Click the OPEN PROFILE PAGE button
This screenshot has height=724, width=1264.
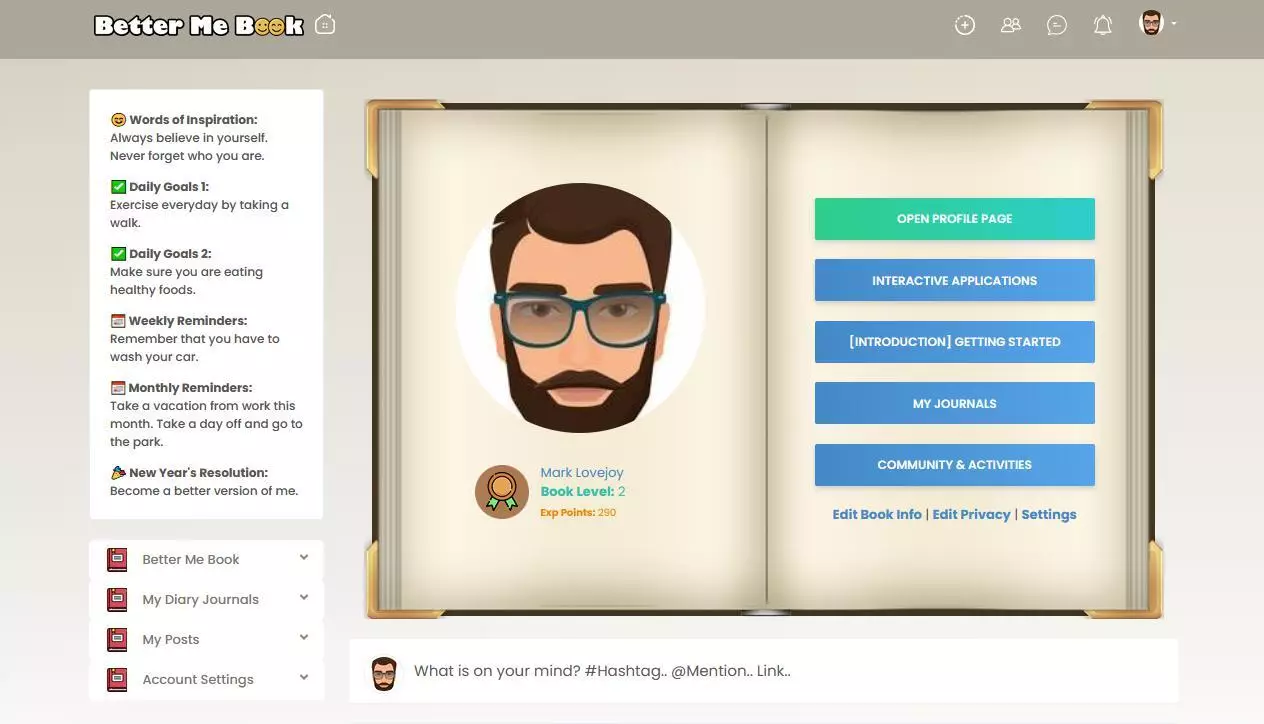[x=954, y=218]
